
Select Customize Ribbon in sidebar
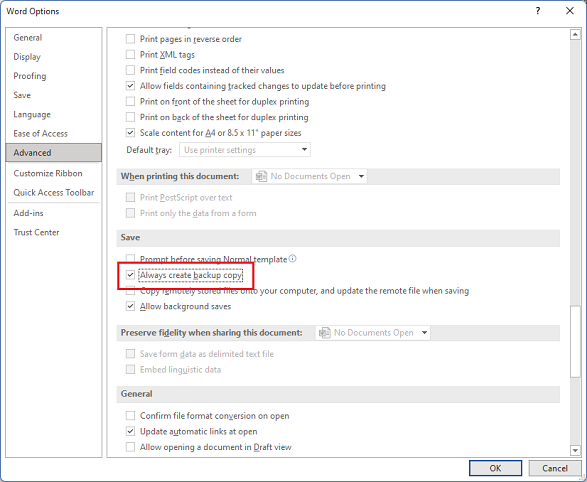(x=48, y=173)
